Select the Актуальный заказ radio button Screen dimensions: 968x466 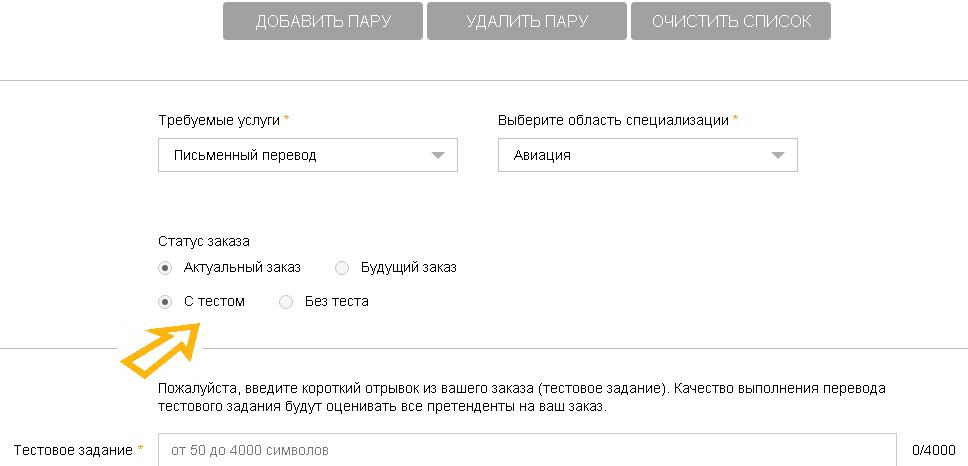(x=165, y=268)
